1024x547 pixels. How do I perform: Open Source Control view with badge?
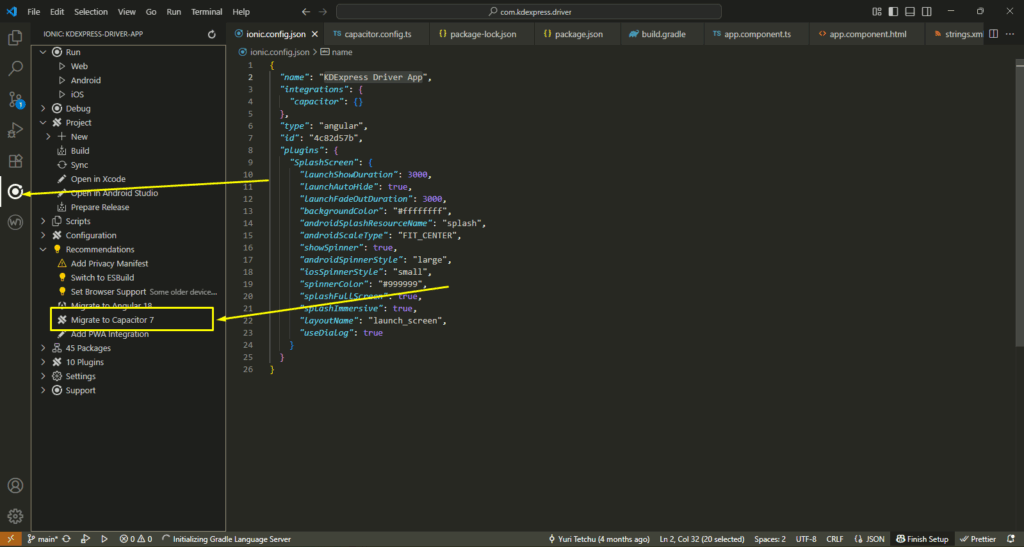click(x=15, y=99)
